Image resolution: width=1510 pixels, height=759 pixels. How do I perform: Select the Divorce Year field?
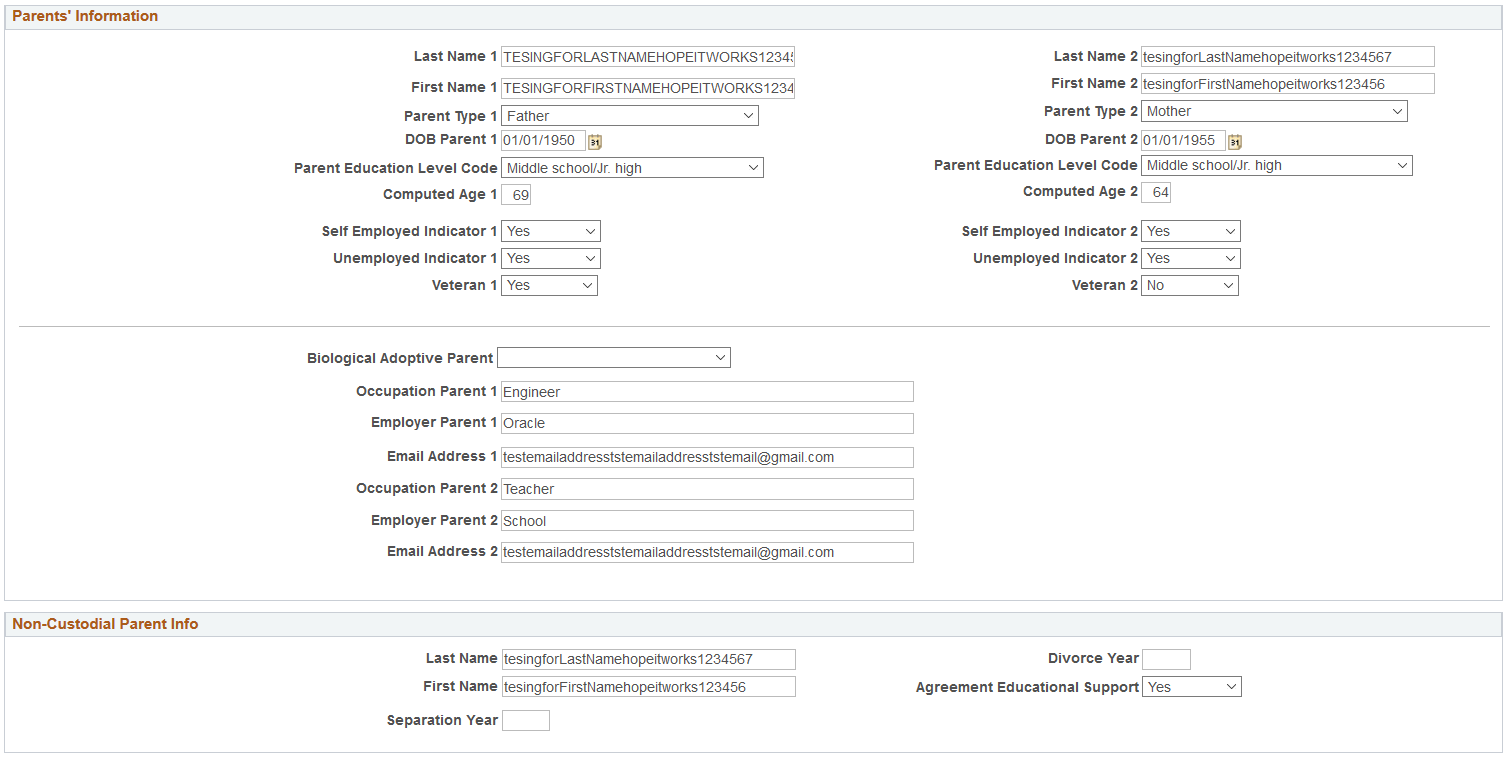coord(1166,659)
